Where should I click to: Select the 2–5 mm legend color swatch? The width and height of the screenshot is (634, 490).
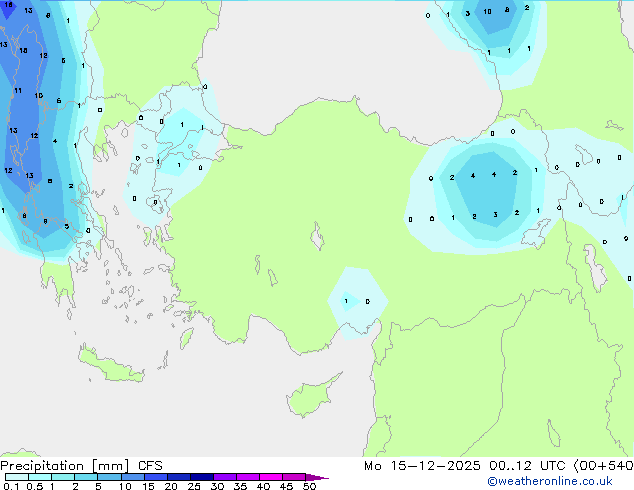tap(86, 477)
